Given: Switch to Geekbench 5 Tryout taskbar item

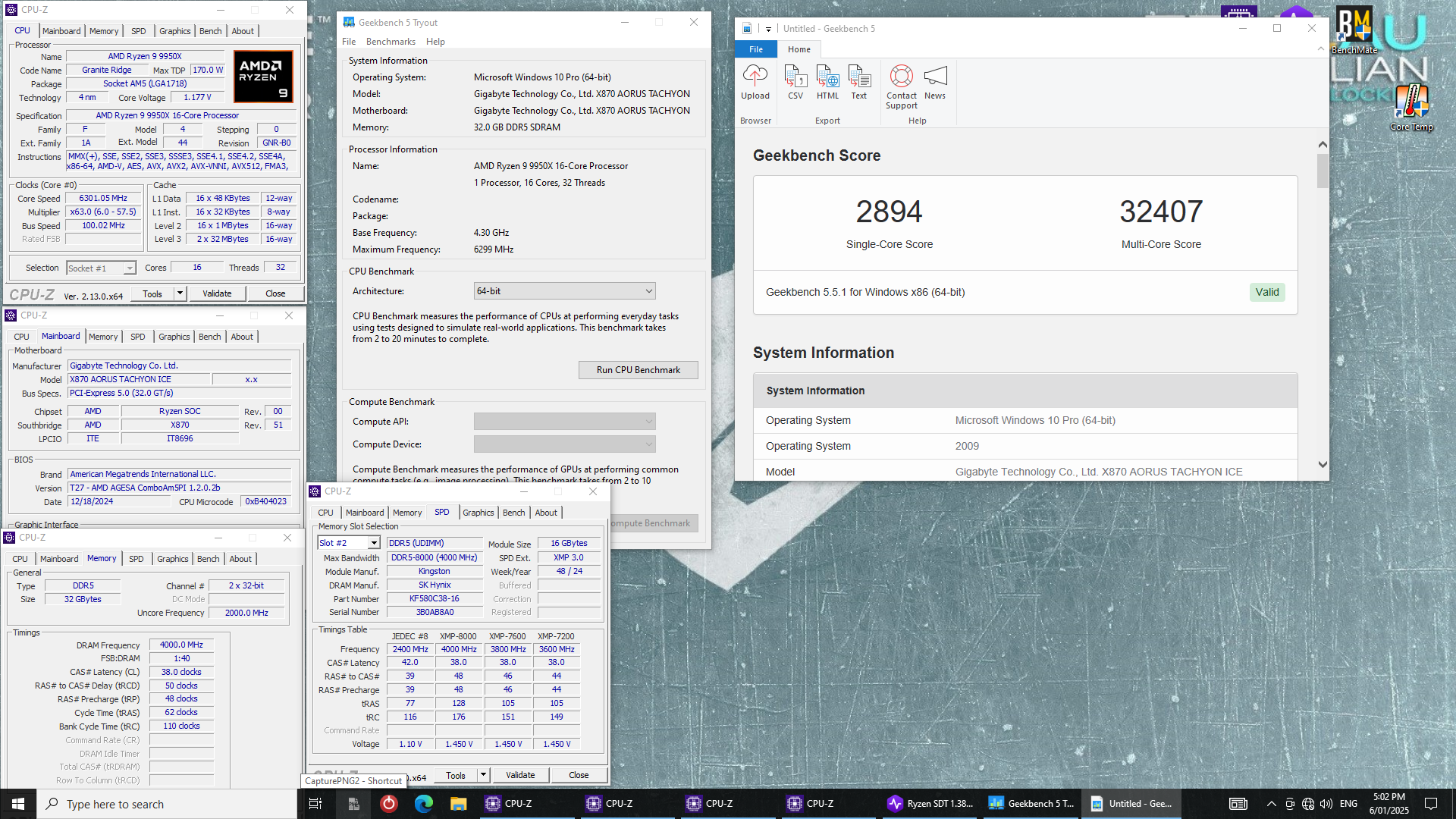Looking at the screenshot, I should [1031, 804].
